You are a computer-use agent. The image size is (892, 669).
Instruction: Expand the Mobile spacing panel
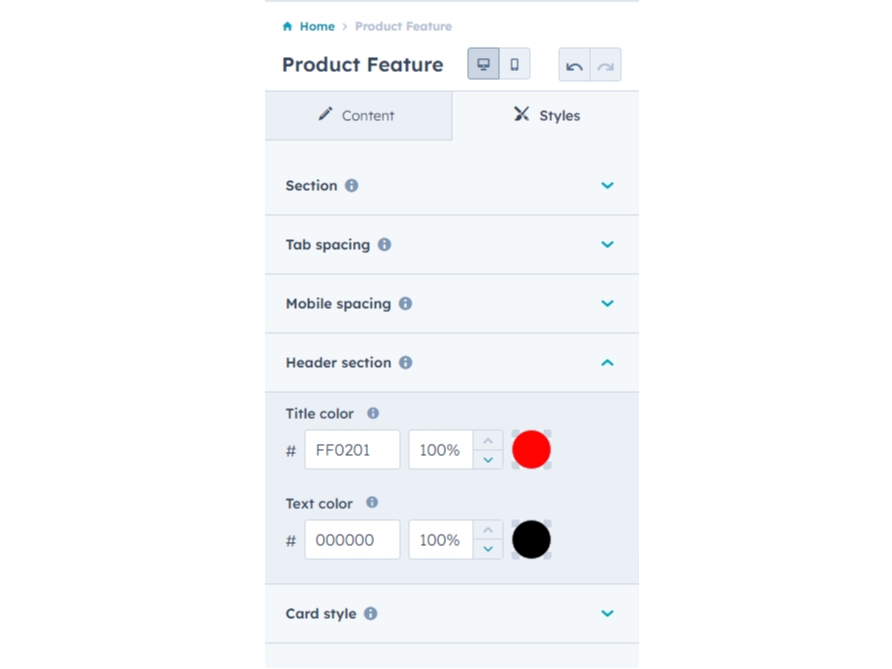(x=607, y=303)
